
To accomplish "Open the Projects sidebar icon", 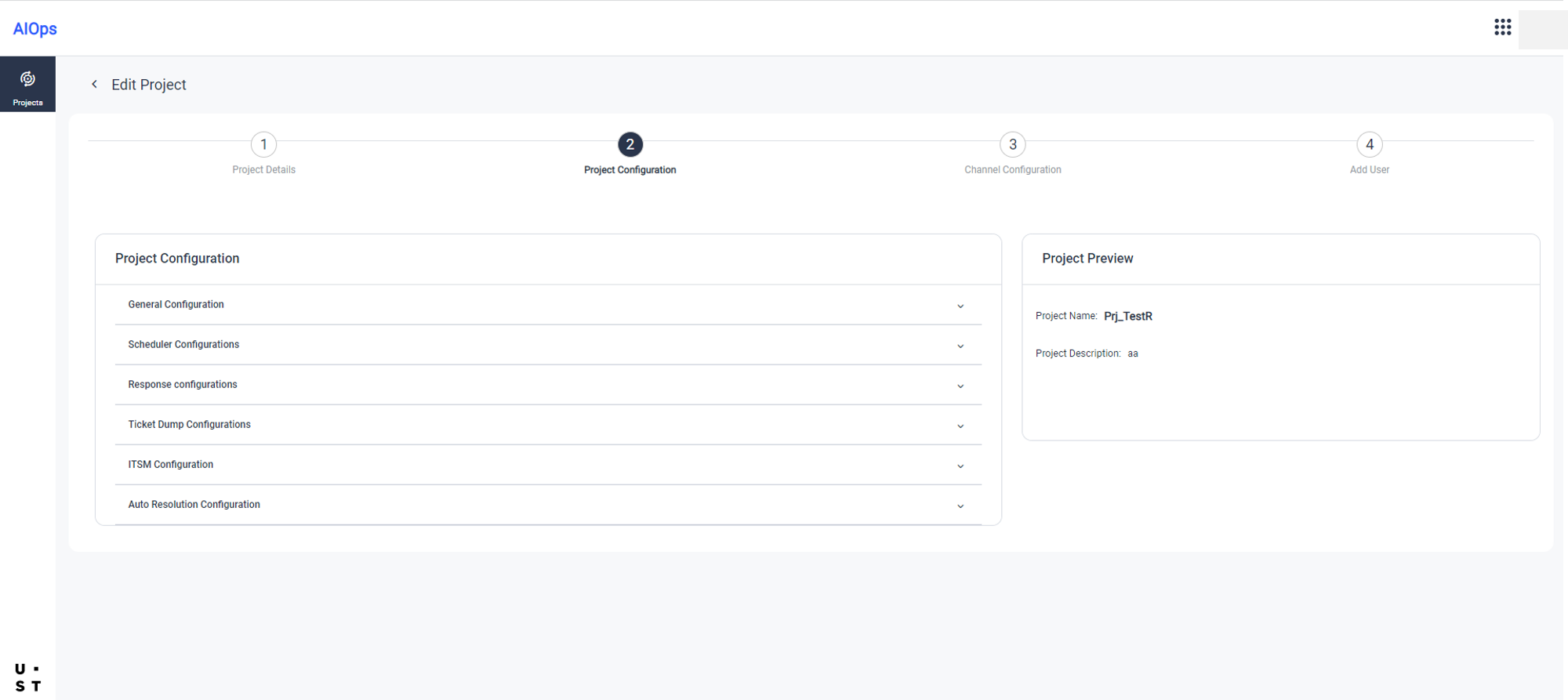I will 27,85.
